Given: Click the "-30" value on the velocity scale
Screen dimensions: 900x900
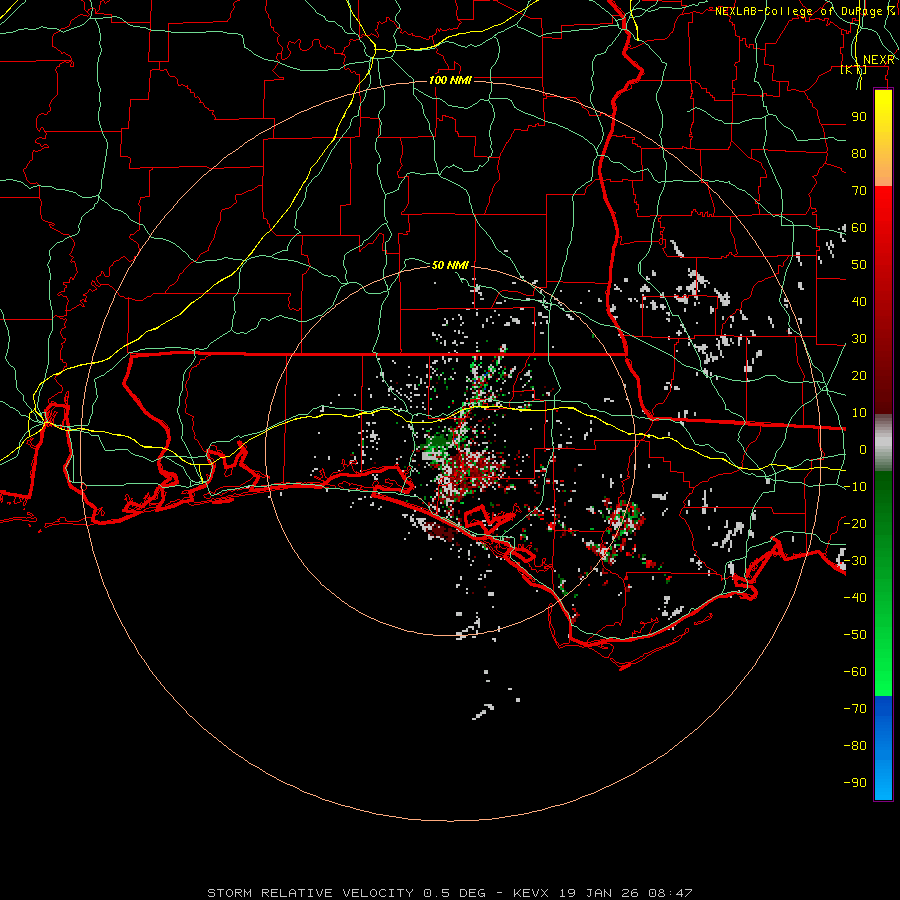Looking at the screenshot, I should pyautogui.click(x=855, y=561).
